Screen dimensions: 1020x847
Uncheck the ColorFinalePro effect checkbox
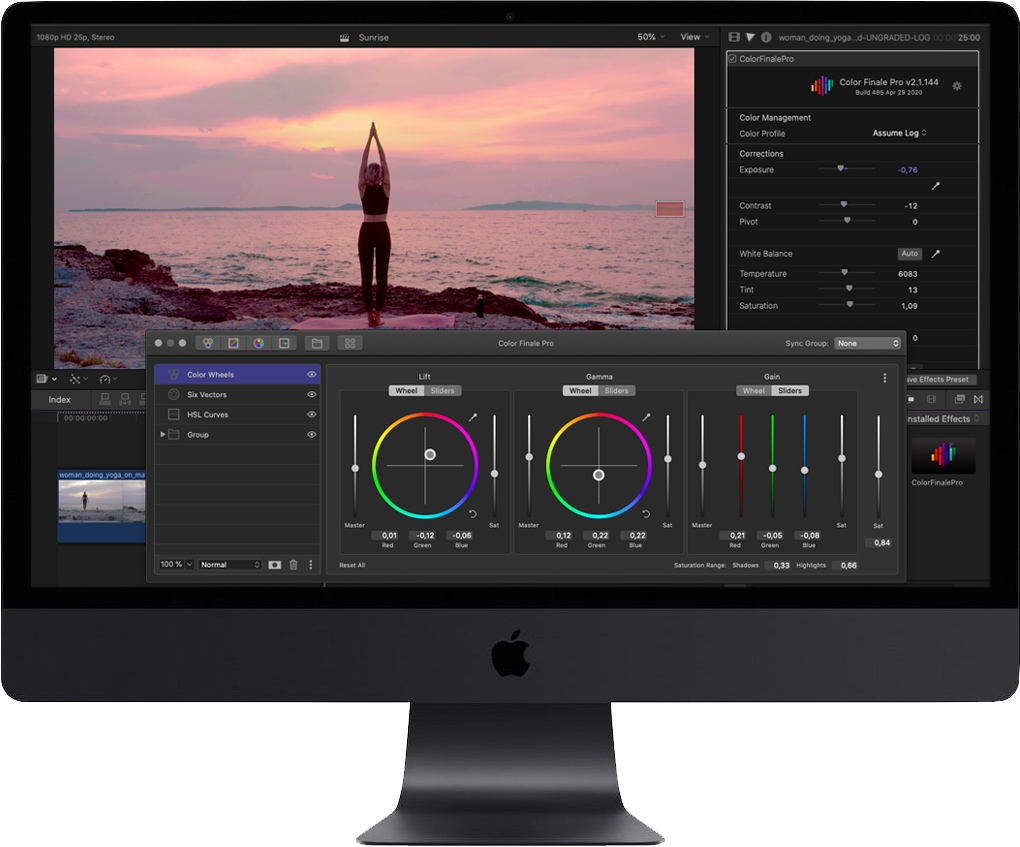coord(733,59)
